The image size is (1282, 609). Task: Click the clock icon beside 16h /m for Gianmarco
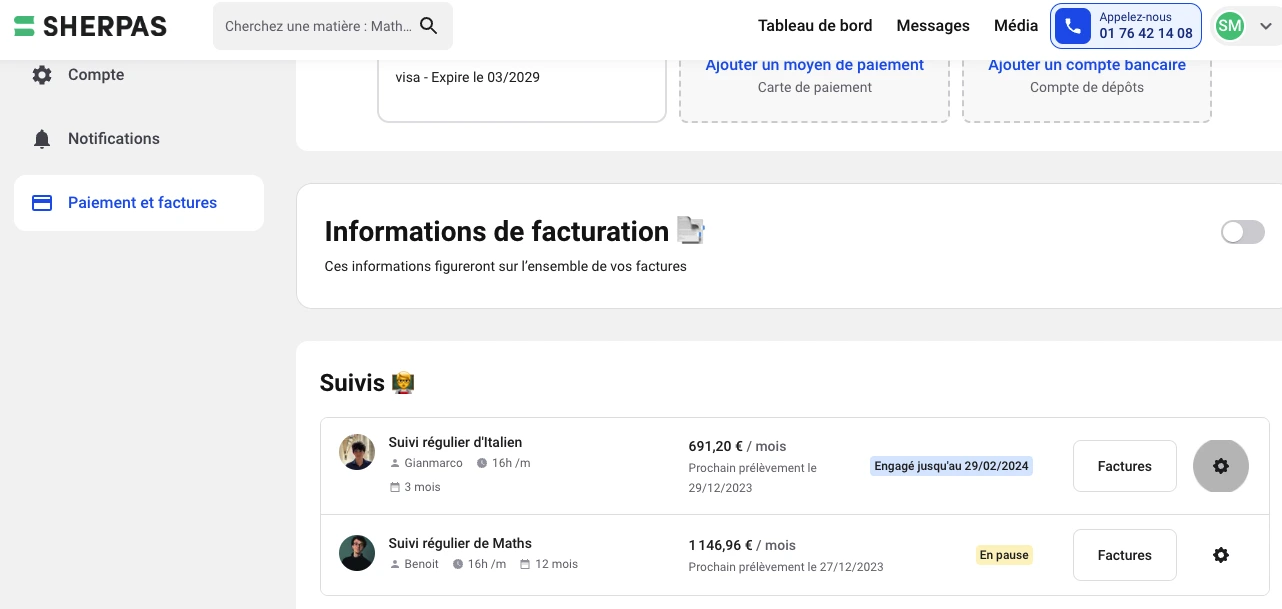[482, 463]
